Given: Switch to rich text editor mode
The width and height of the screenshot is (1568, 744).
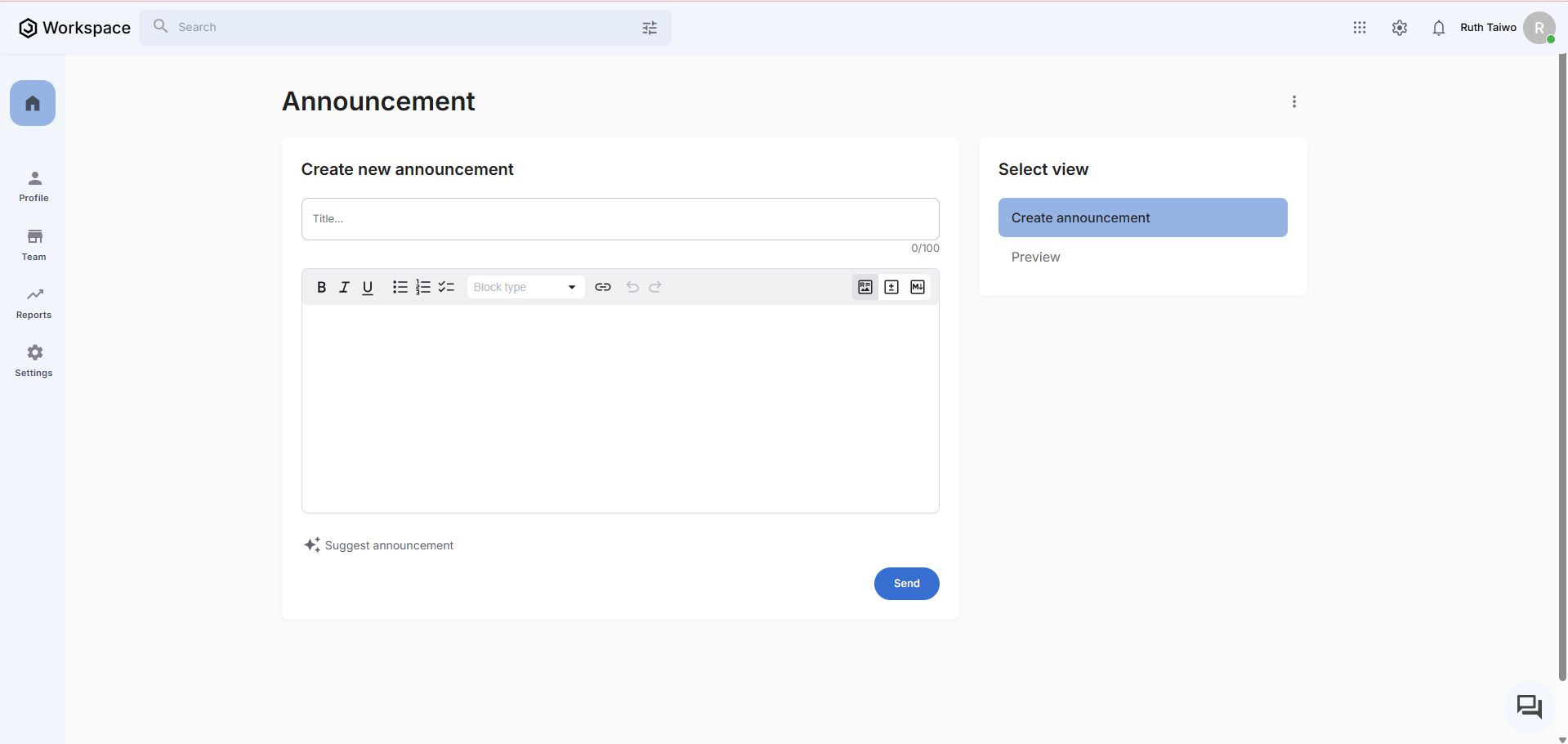Looking at the screenshot, I should 865,287.
